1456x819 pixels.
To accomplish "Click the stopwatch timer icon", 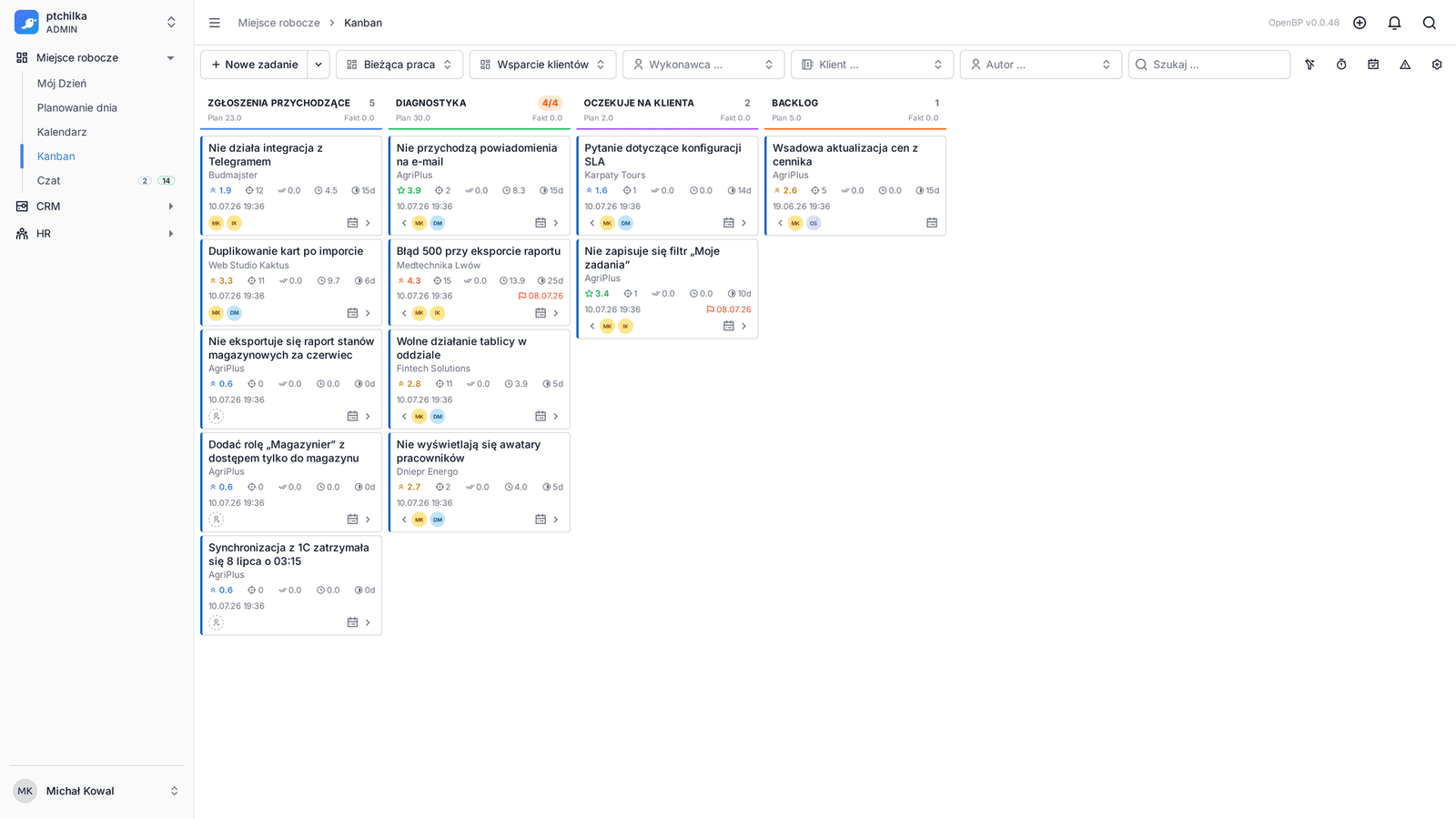I will pos(1341,65).
